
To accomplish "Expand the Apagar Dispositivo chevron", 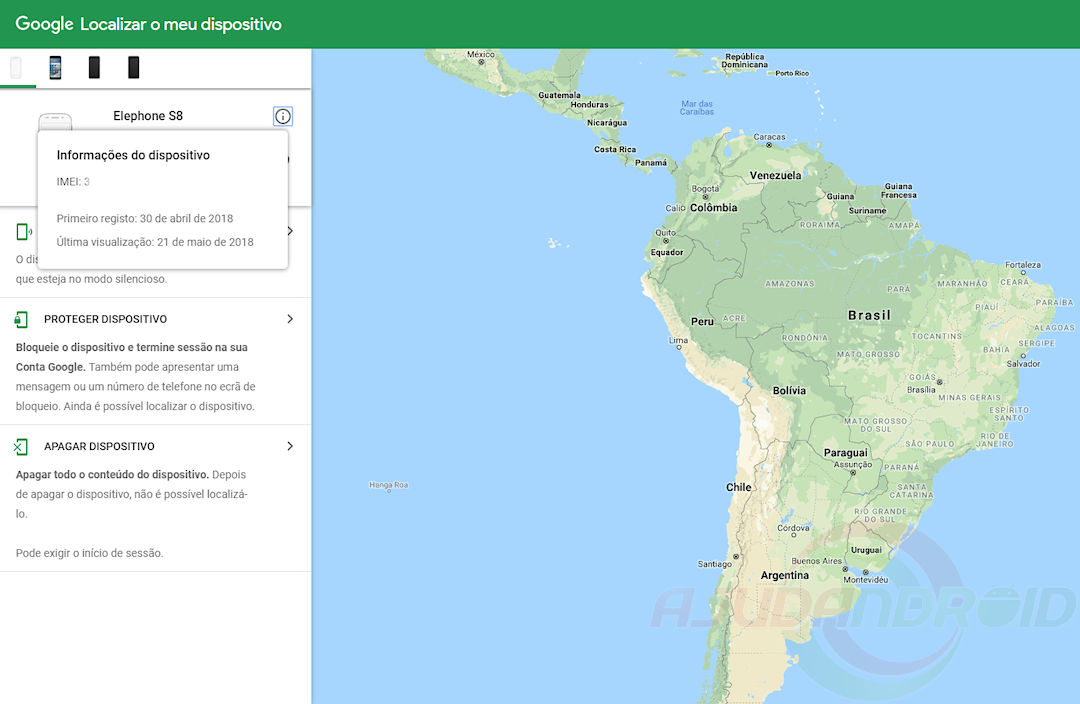I will coord(290,446).
